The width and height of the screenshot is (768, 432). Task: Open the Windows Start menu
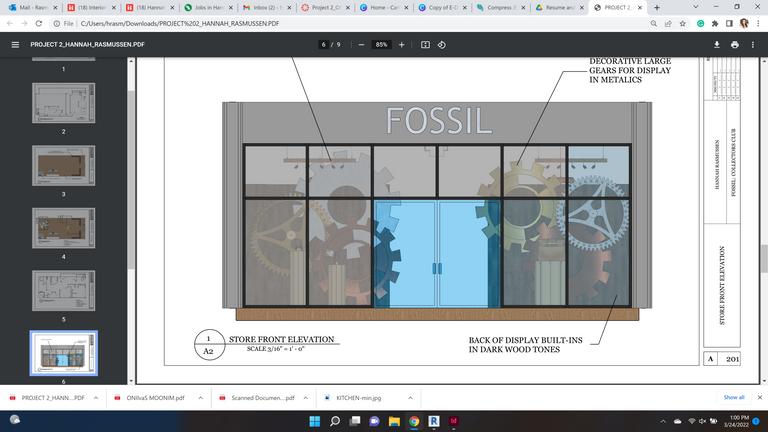(314, 421)
